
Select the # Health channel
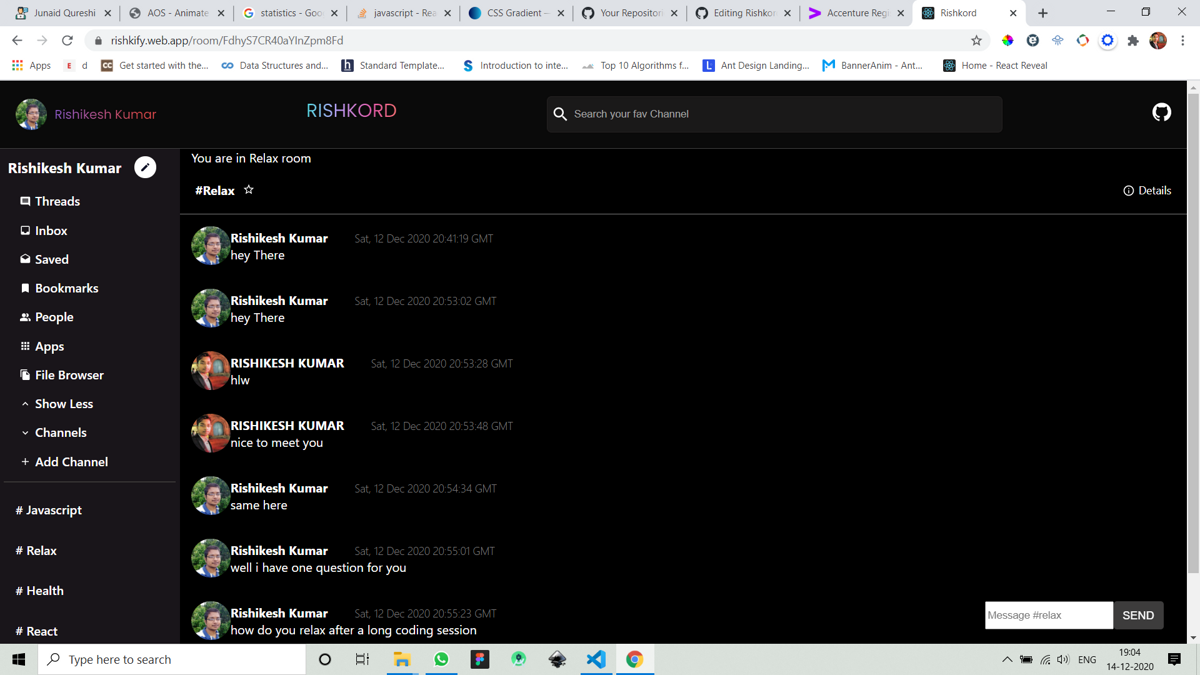(x=40, y=590)
